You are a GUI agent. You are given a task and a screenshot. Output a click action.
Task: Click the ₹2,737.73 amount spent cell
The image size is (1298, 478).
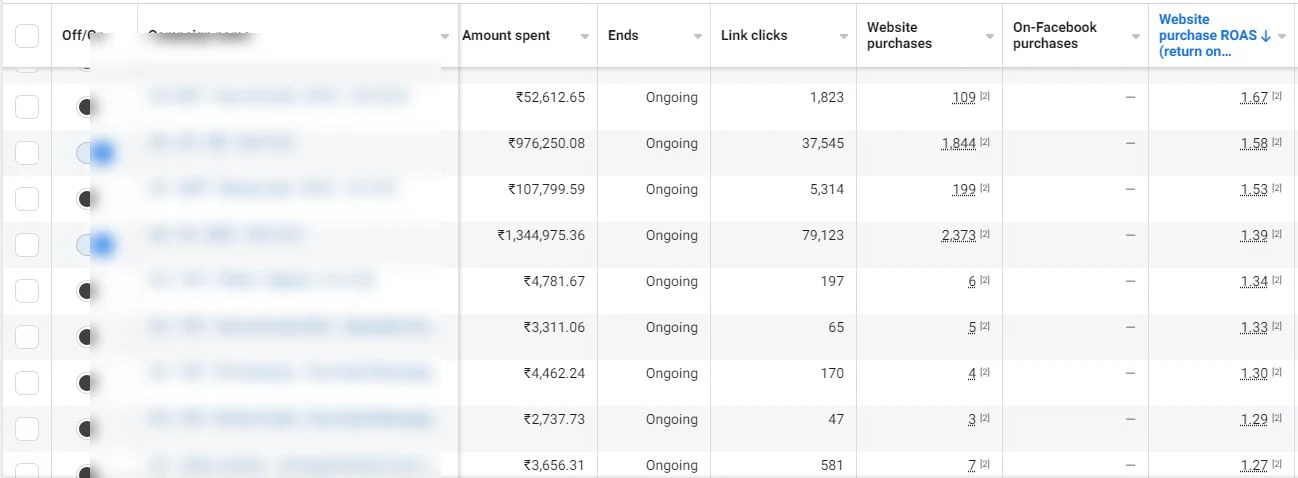[x=554, y=420]
